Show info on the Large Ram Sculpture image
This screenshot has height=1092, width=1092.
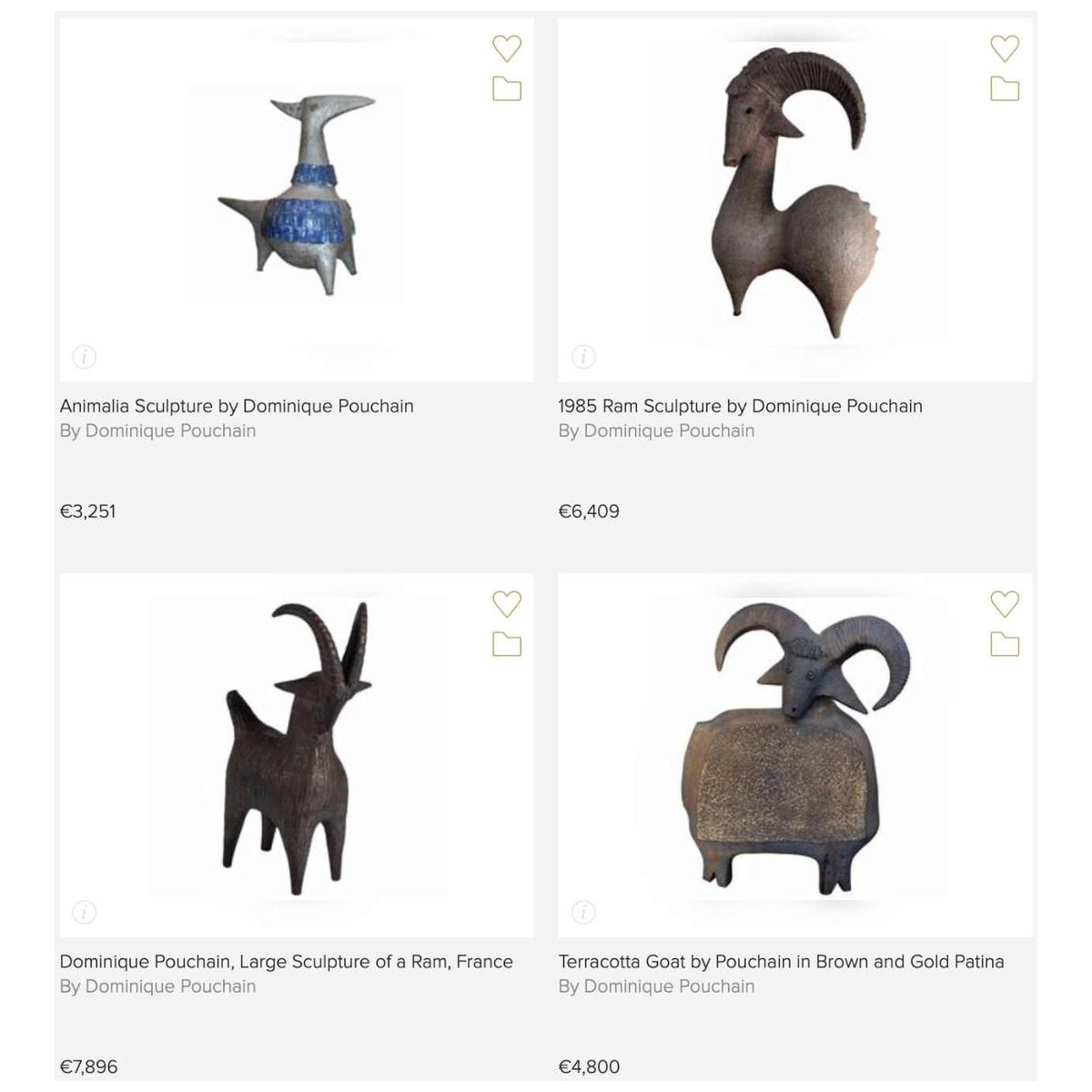coord(84,912)
